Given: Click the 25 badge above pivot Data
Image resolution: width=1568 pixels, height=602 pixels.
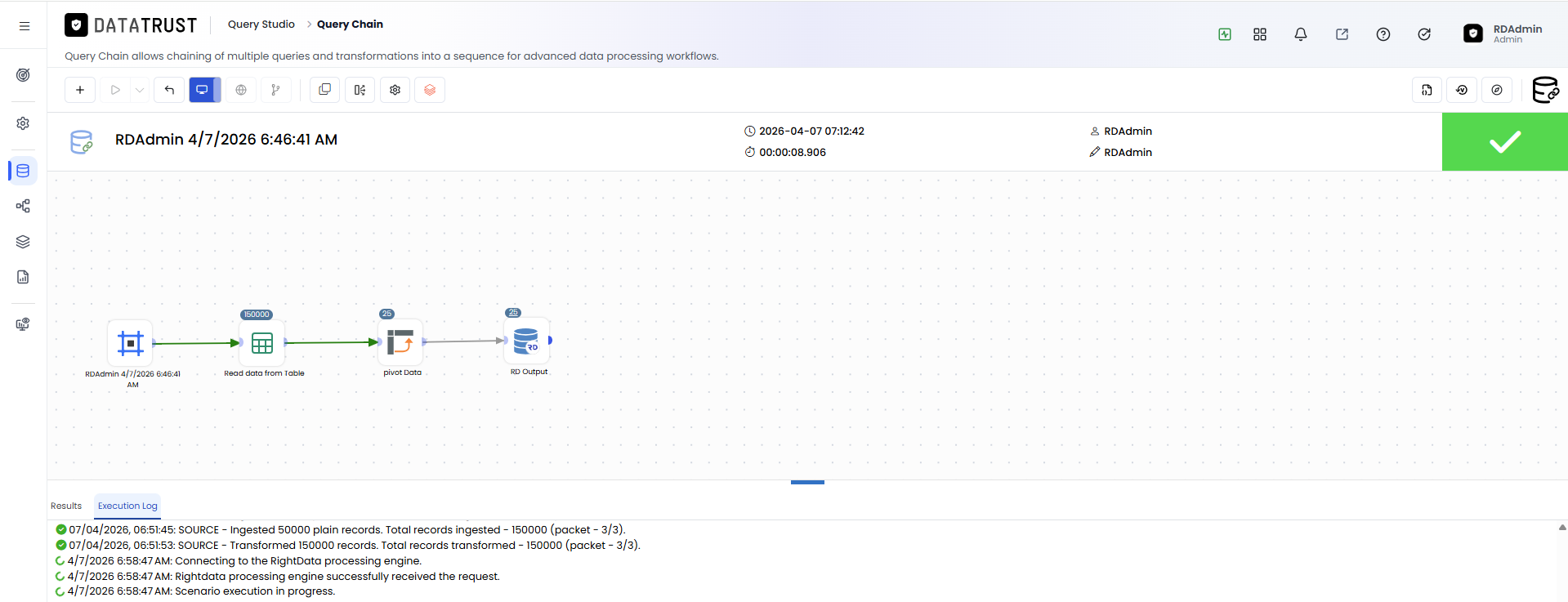Looking at the screenshot, I should pos(387,314).
